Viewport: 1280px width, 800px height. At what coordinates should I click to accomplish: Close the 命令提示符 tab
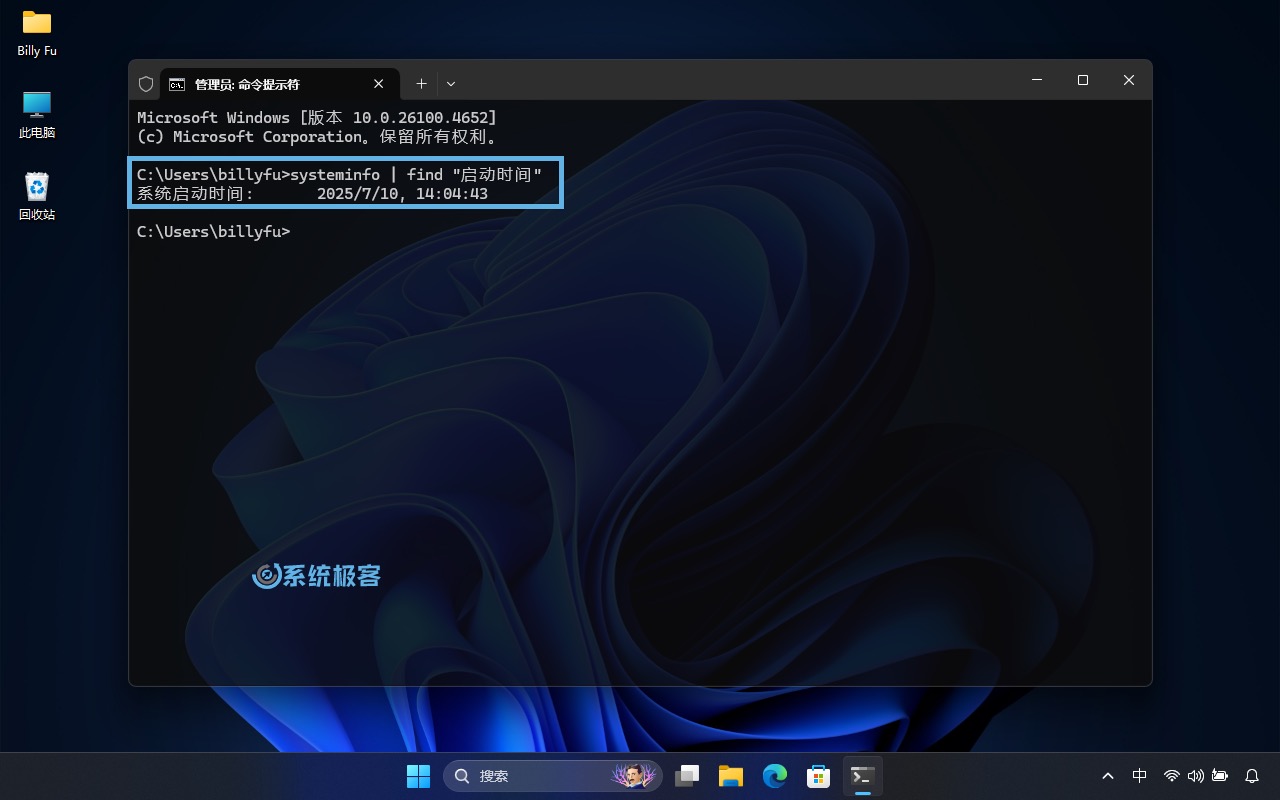[x=379, y=84]
